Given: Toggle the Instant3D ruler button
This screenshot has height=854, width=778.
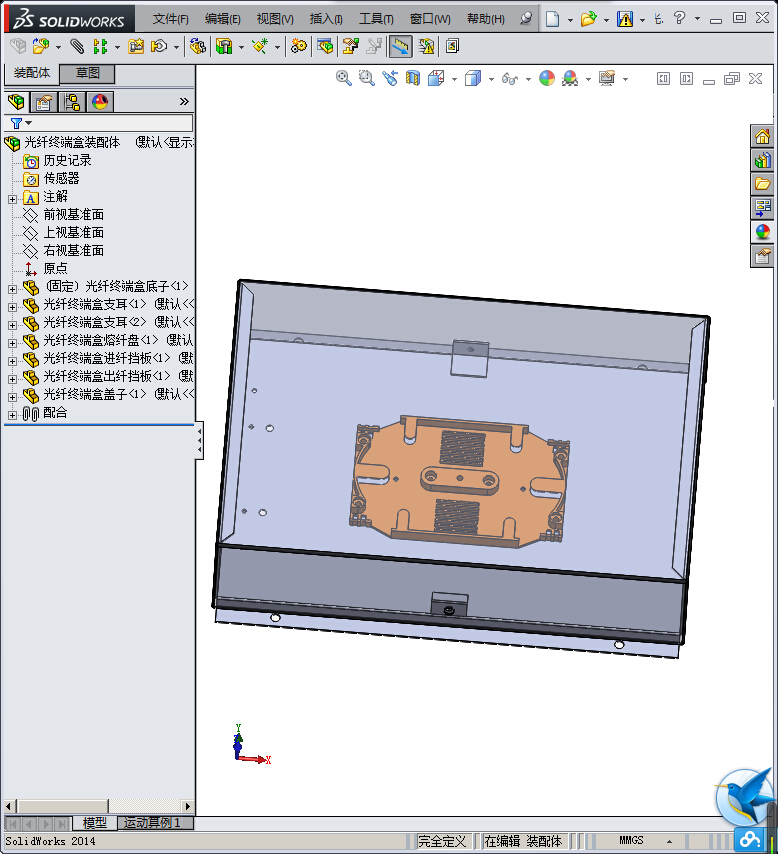Looking at the screenshot, I should pyautogui.click(x=400, y=46).
